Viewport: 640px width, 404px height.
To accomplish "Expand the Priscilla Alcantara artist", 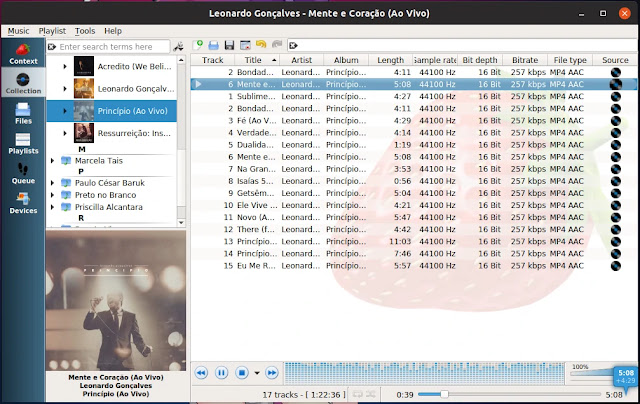I will point(52,207).
